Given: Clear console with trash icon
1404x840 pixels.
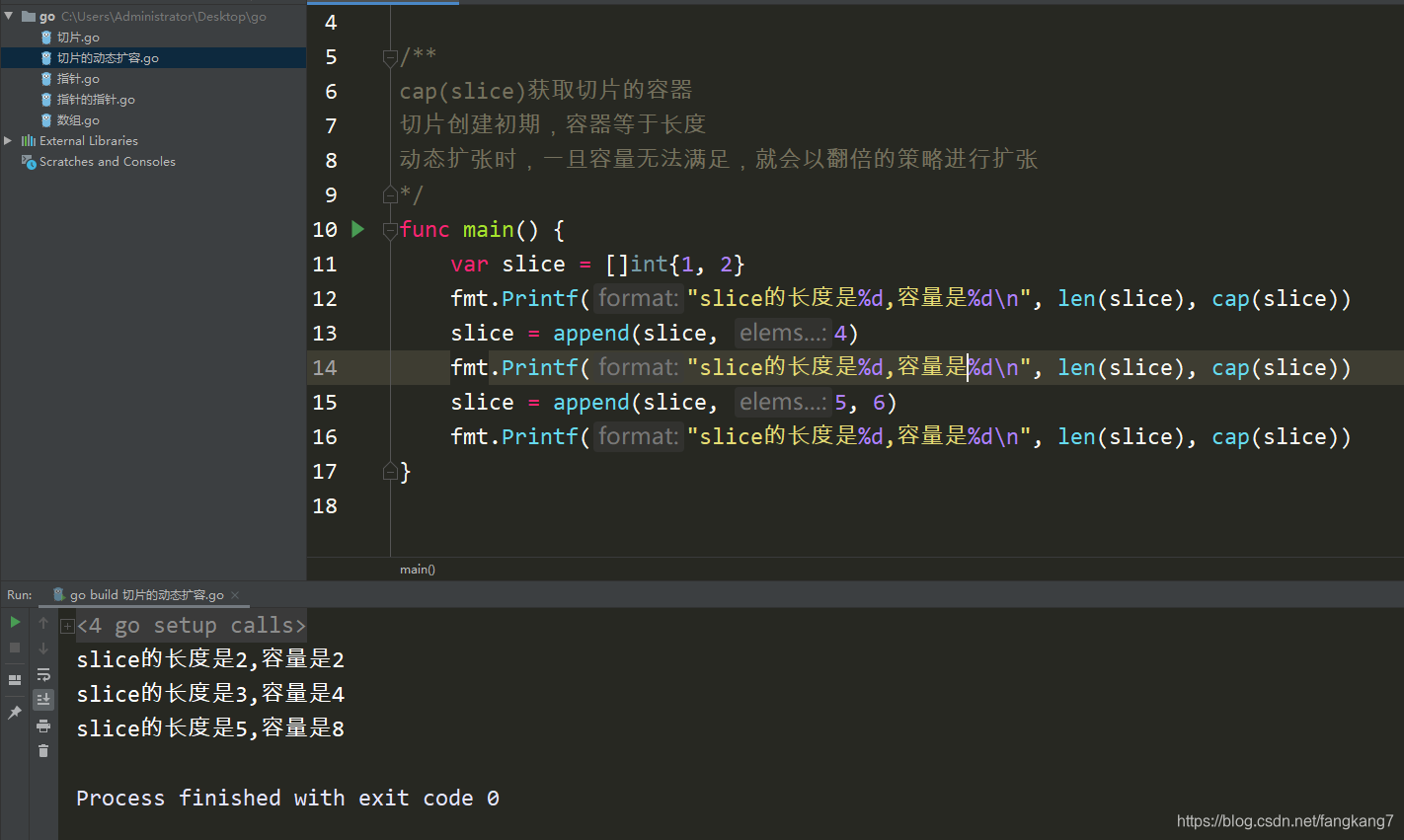Looking at the screenshot, I should click(43, 751).
